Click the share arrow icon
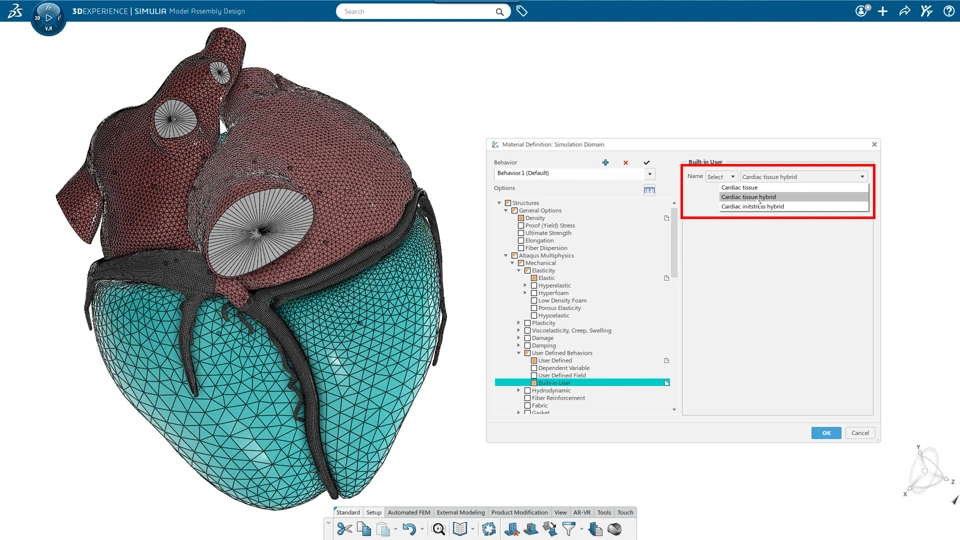This screenshot has height=540, width=960. click(904, 11)
